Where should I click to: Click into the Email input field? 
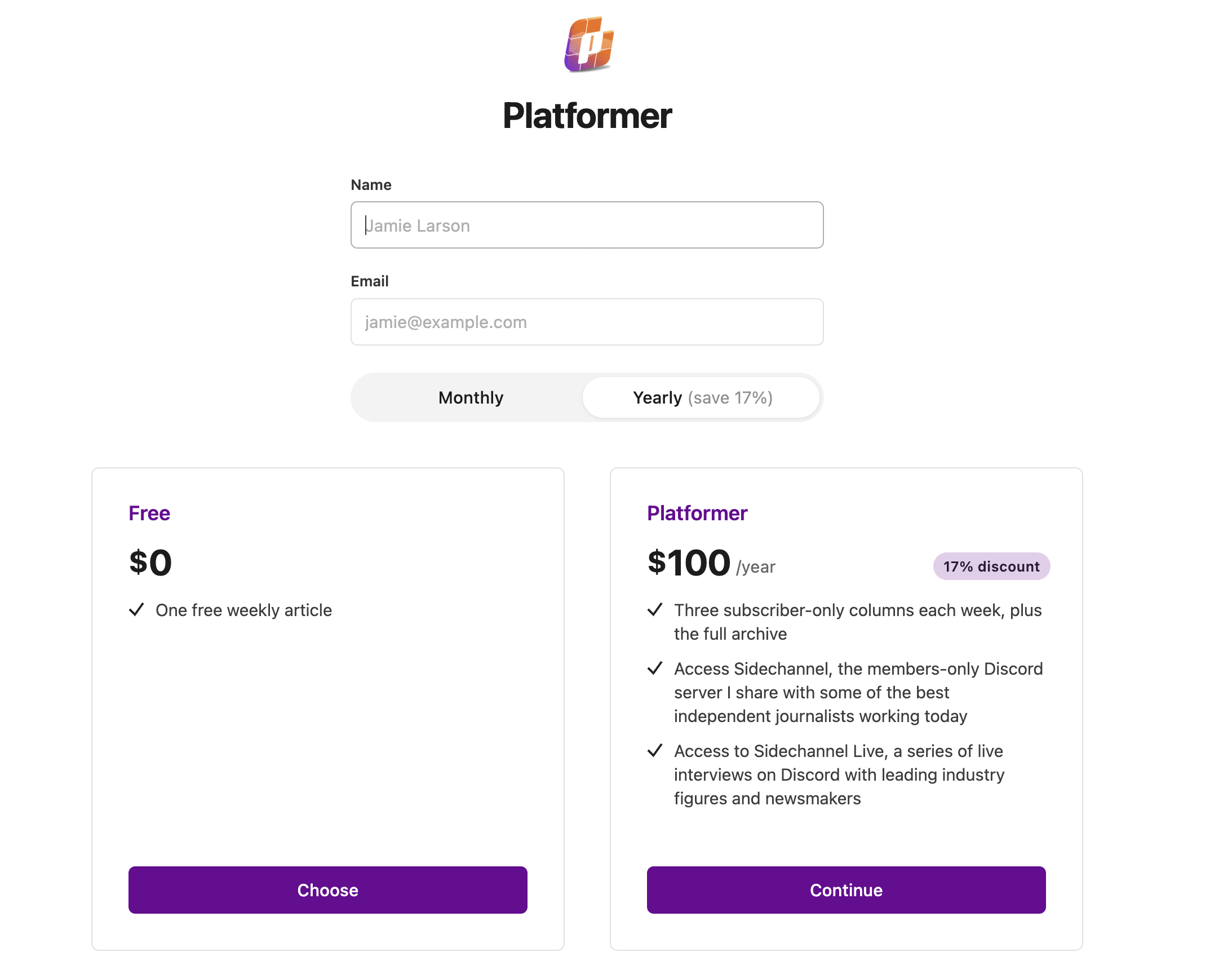click(x=587, y=322)
